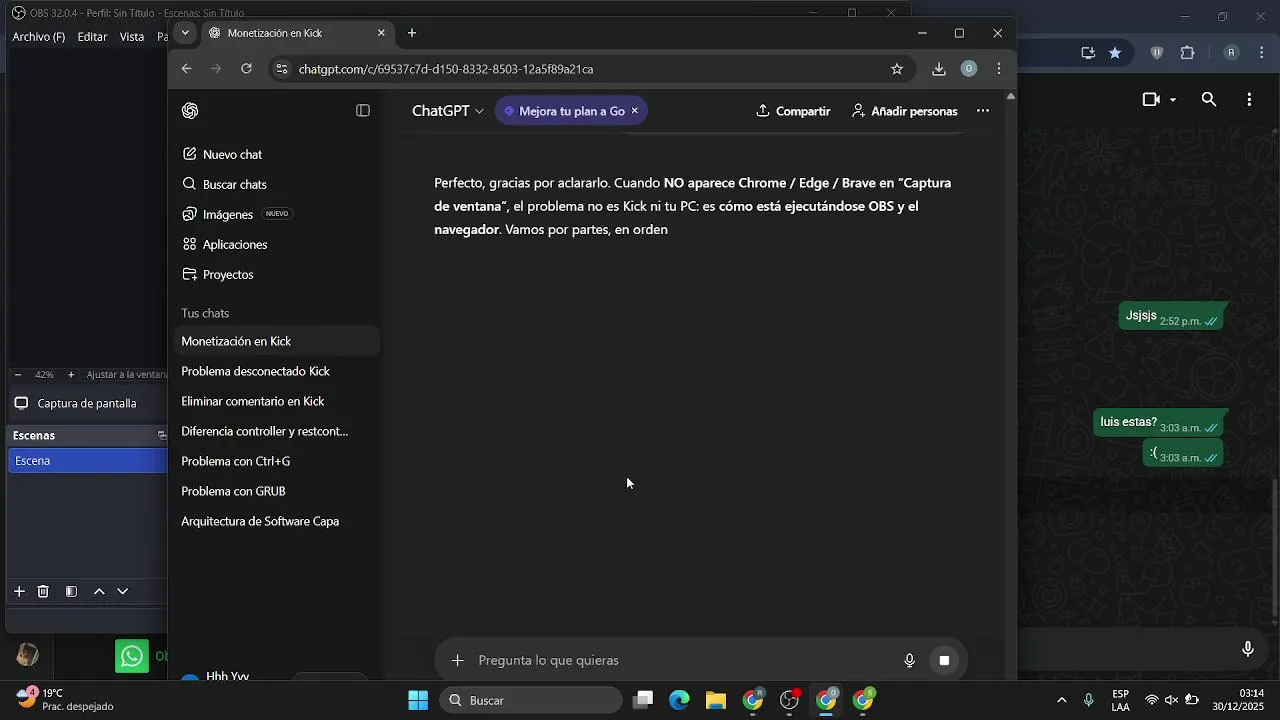Open the Arquitectura de Software Capa chat
Viewport: 1280px width, 720px height.
pos(277,521)
